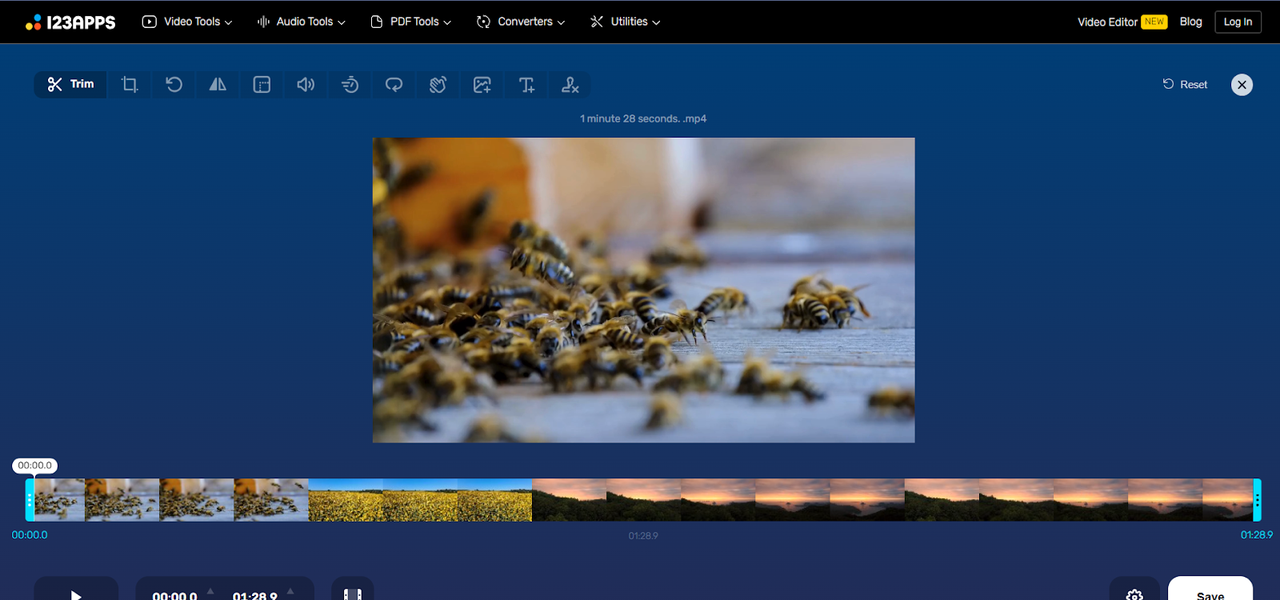Click the video preview of the bees
Image resolution: width=1280 pixels, height=600 pixels.
click(644, 290)
